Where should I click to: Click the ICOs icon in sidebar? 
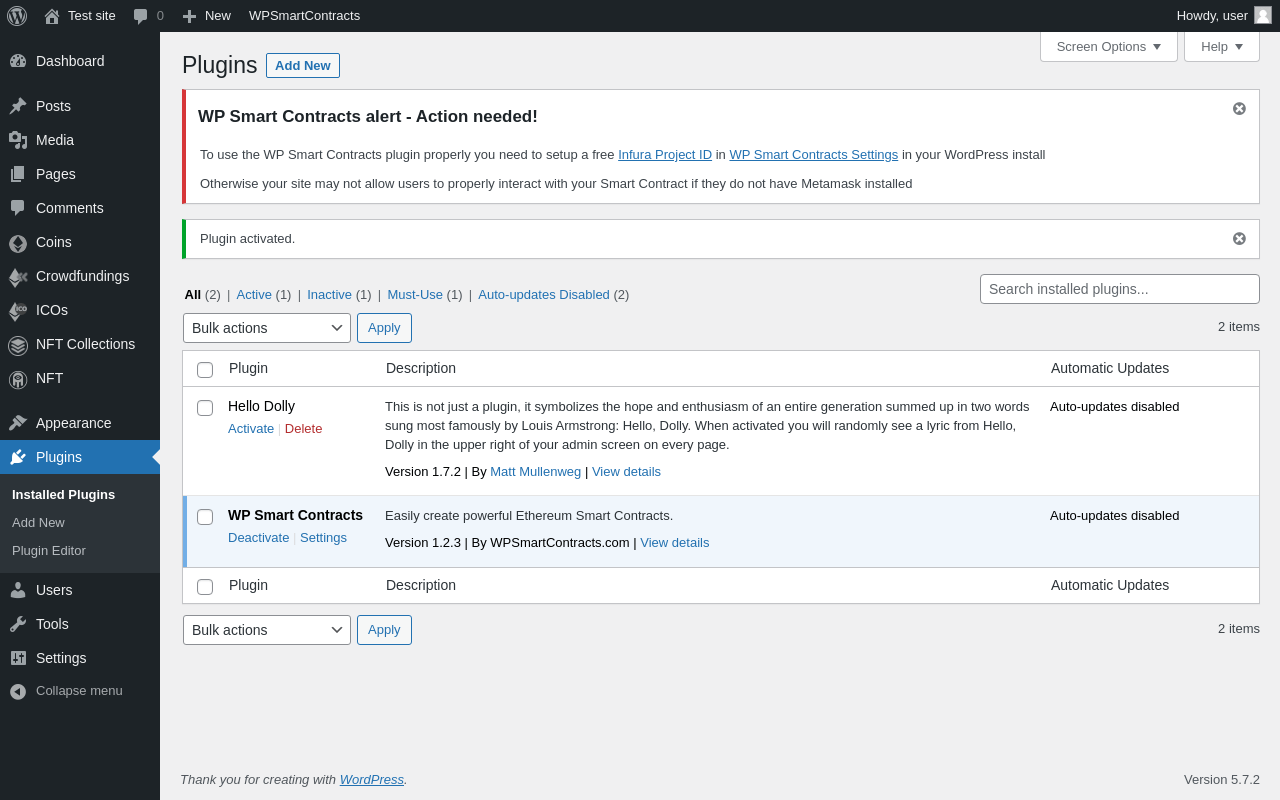[x=18, y=311]
